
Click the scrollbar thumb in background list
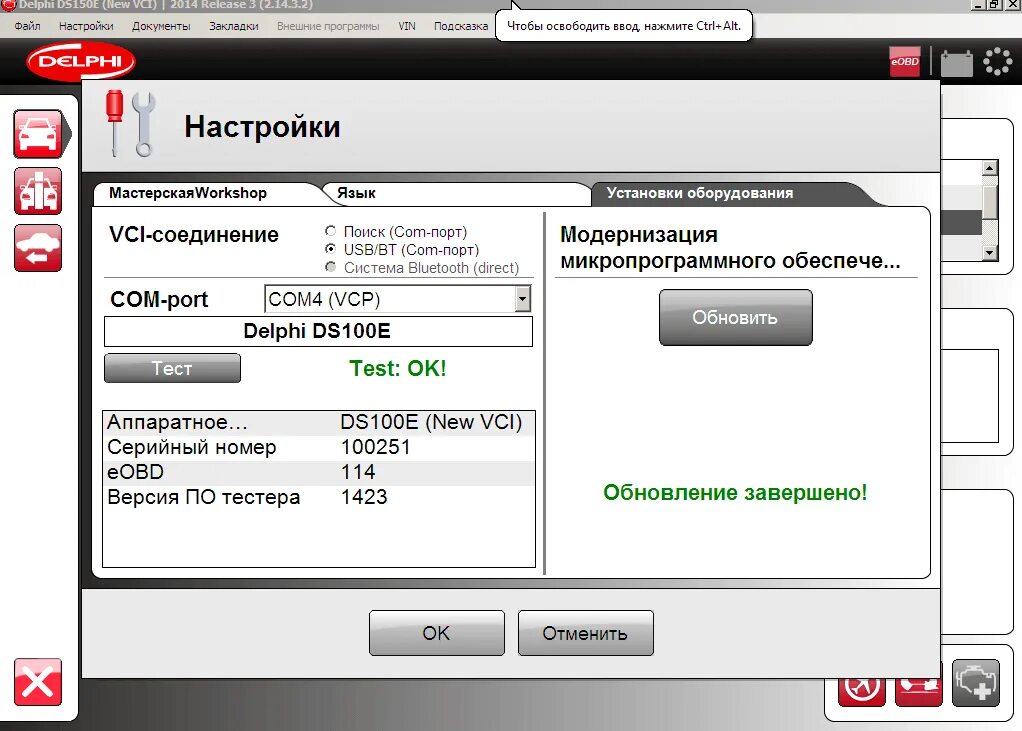[x=989, y=203]
